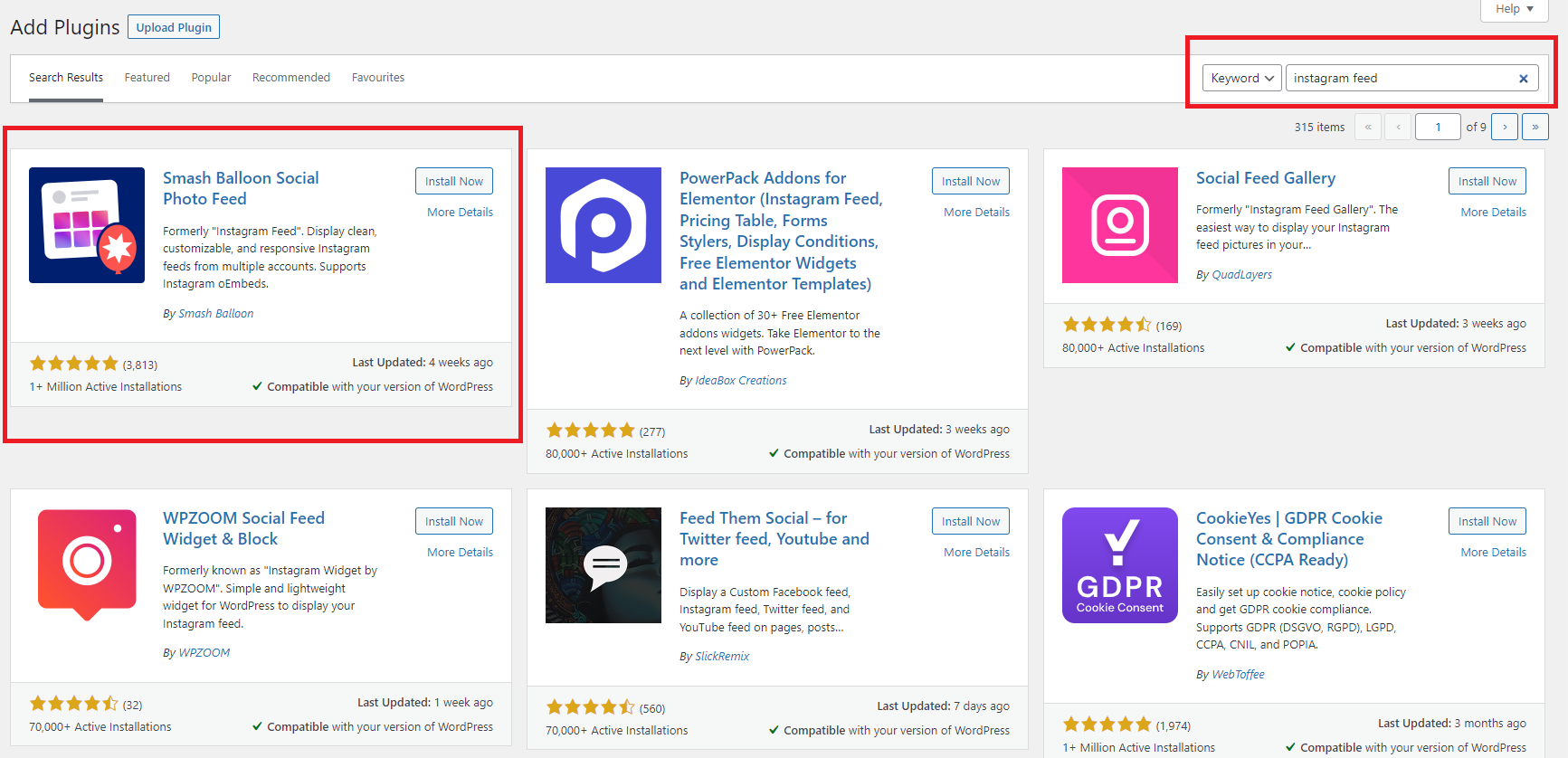The height and width of the screenshot is (758, 1568).
Task: Install WPZOOM Social Feed Widget
Action: (x=454, y=521)
